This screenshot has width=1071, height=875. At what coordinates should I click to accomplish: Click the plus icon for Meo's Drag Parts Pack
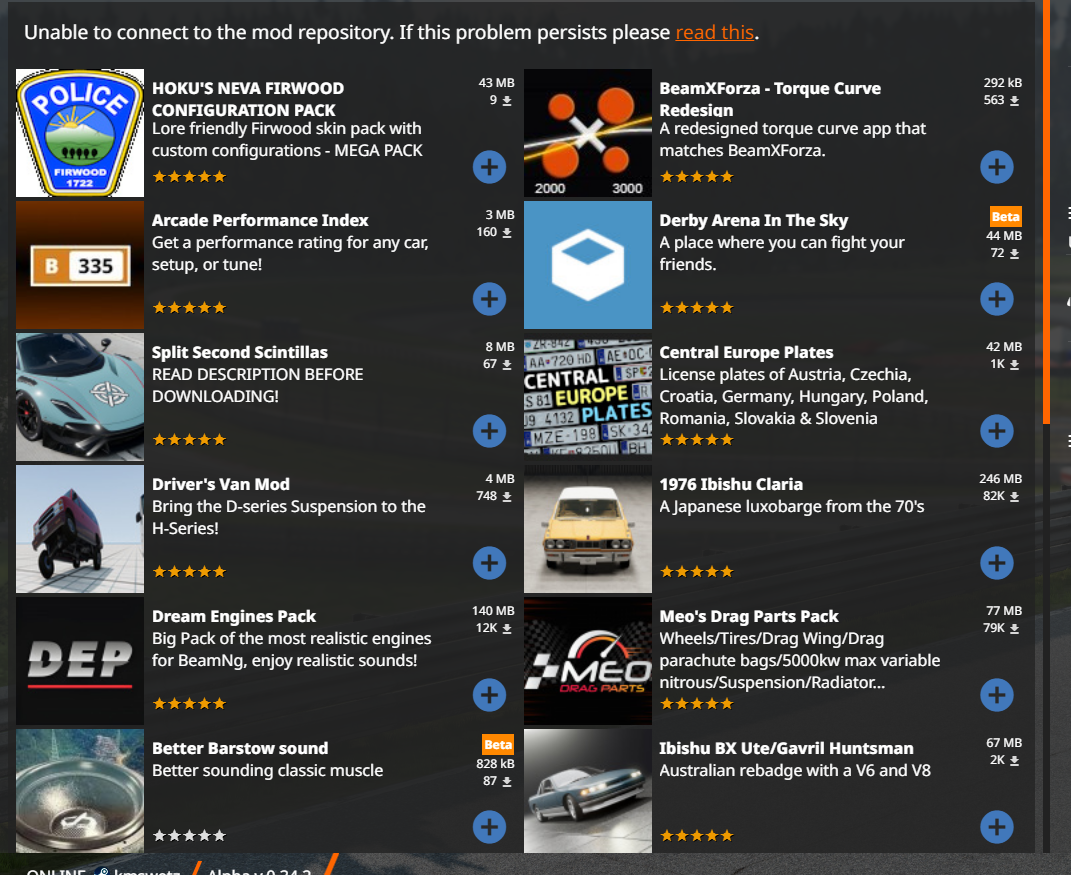(997, 695)
